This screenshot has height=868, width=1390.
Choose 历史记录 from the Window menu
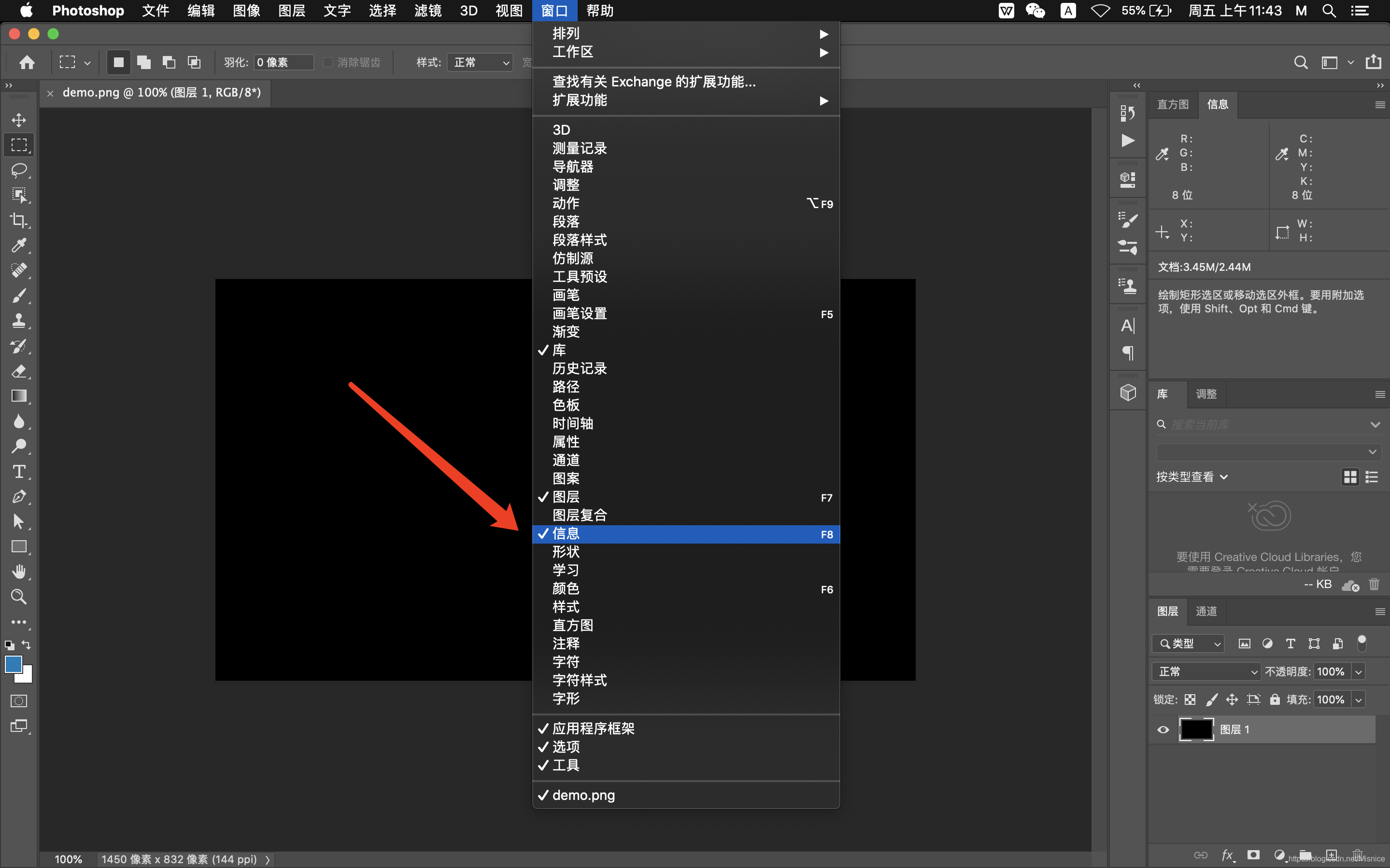(579, 368)
